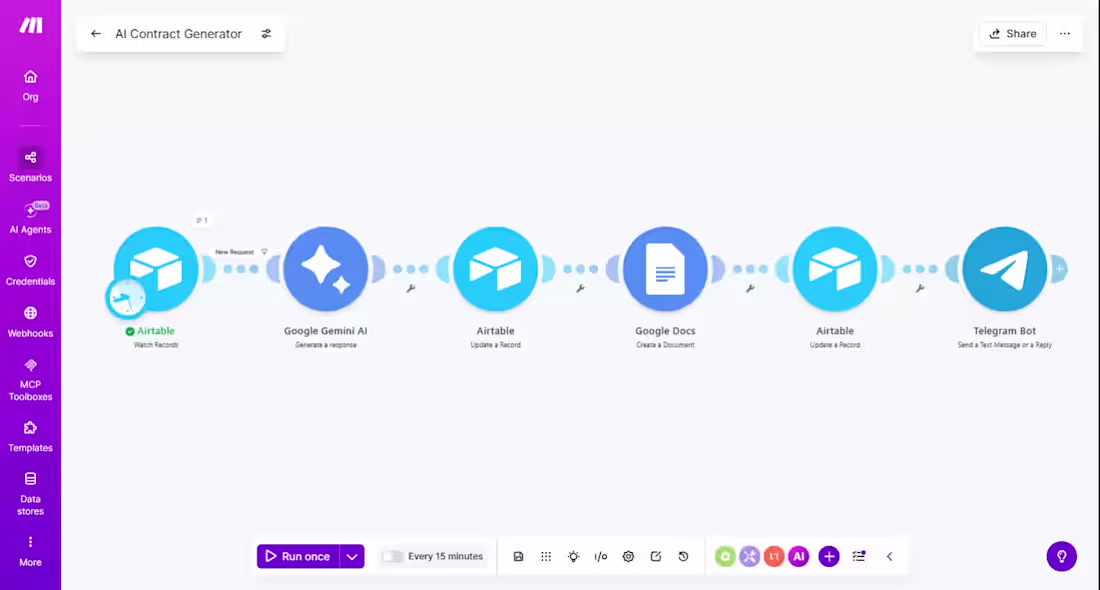Screen dimensions: 1100x590
Task: Click the explain flow lightbulb icon
Action: pos(573,556)
